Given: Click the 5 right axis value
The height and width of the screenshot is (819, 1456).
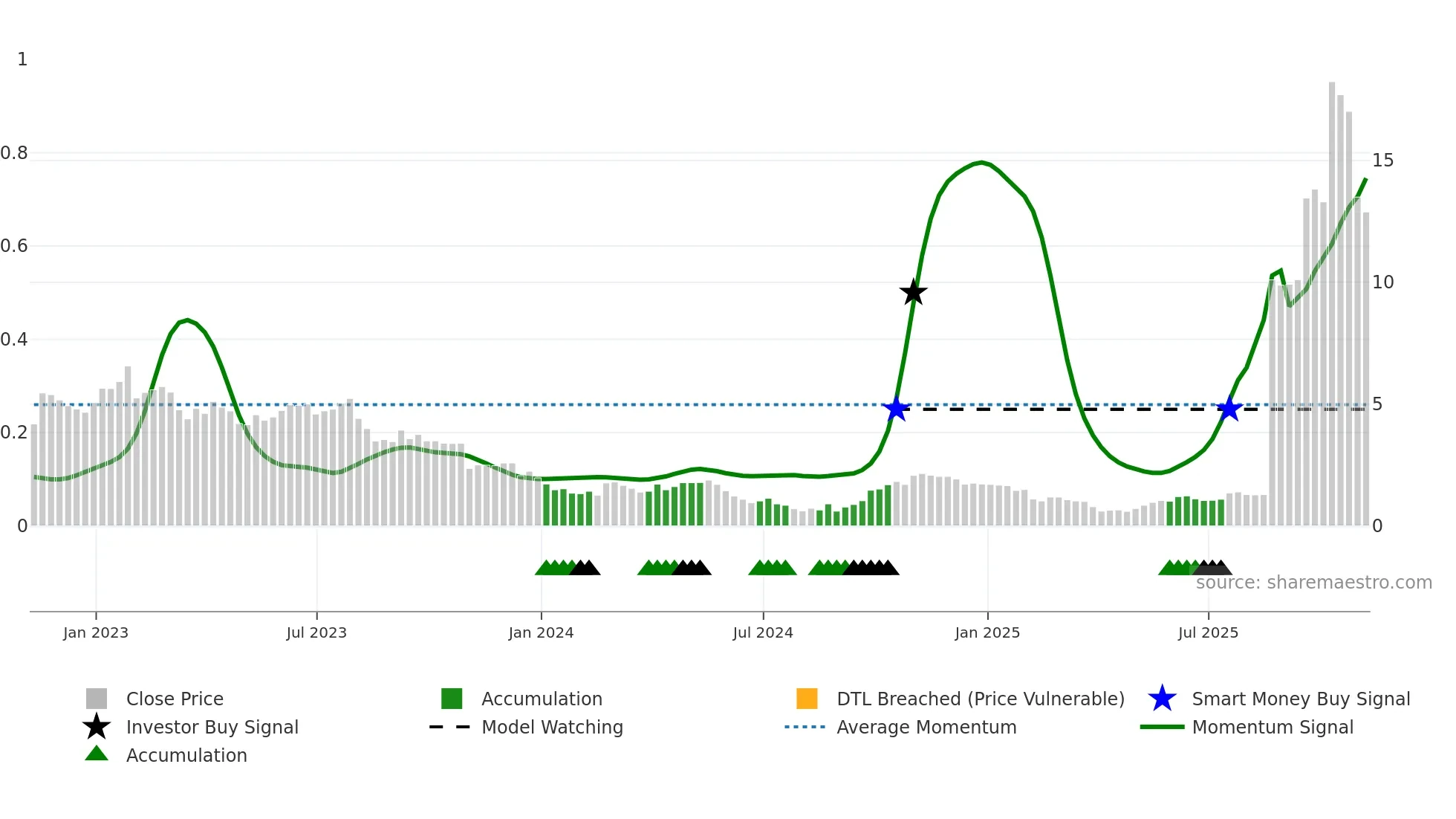Looking at the screenshot, I should click(1377, 404).
